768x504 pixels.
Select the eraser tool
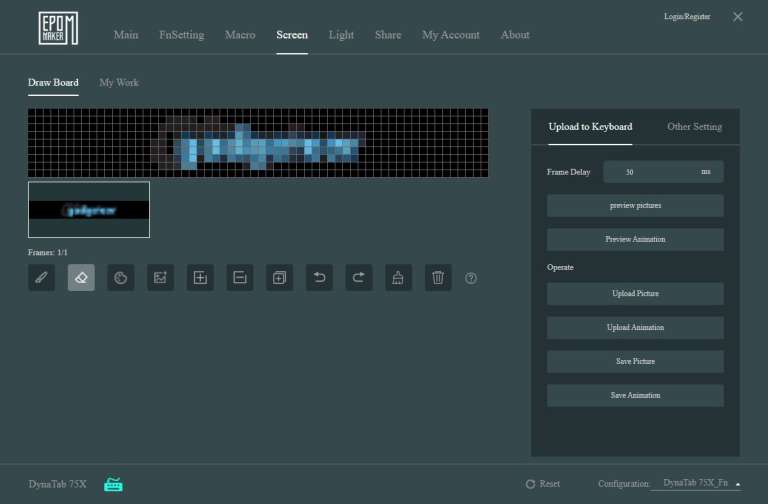point(81,278)
